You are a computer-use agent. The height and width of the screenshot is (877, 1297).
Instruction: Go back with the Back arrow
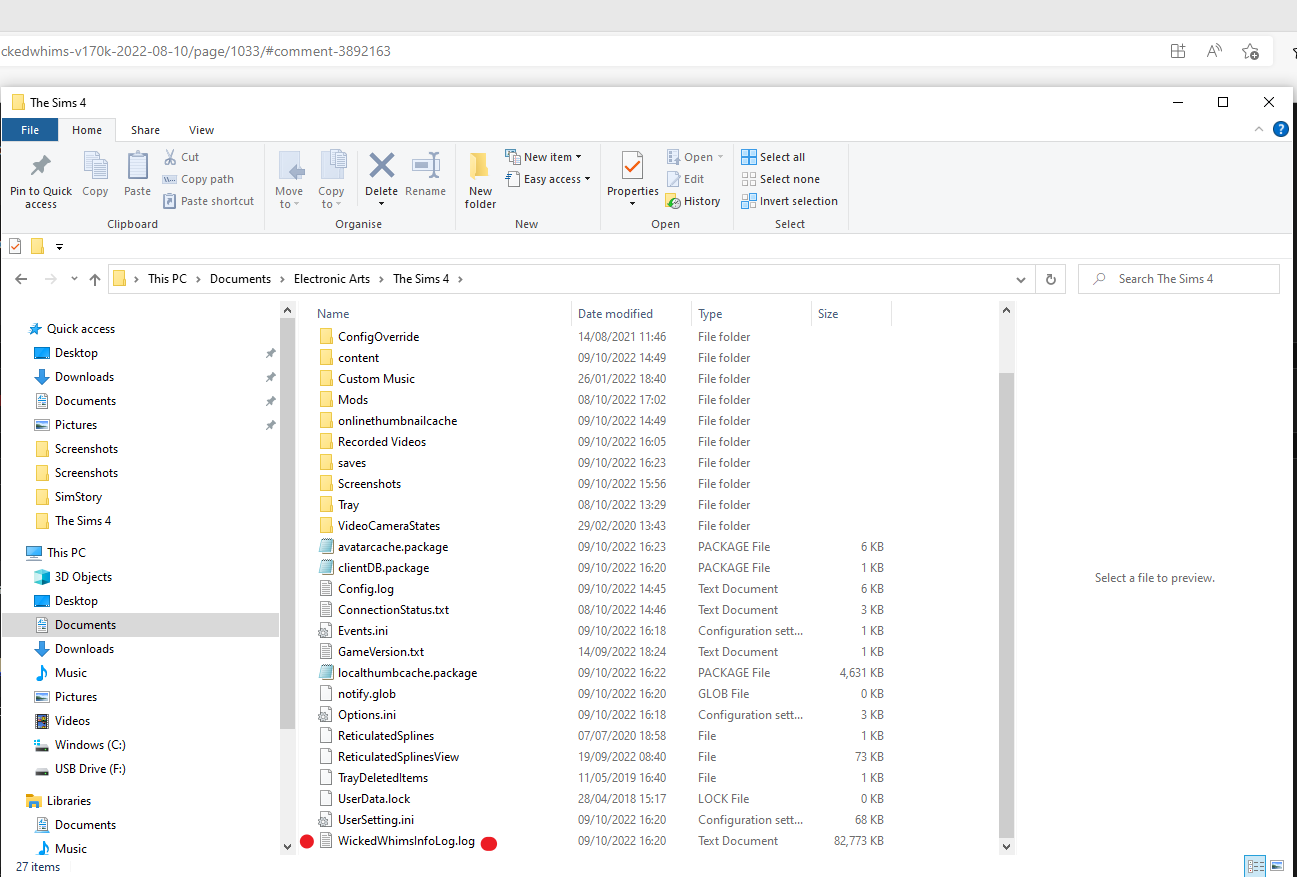pyautogui.click(x=21, y=279)
